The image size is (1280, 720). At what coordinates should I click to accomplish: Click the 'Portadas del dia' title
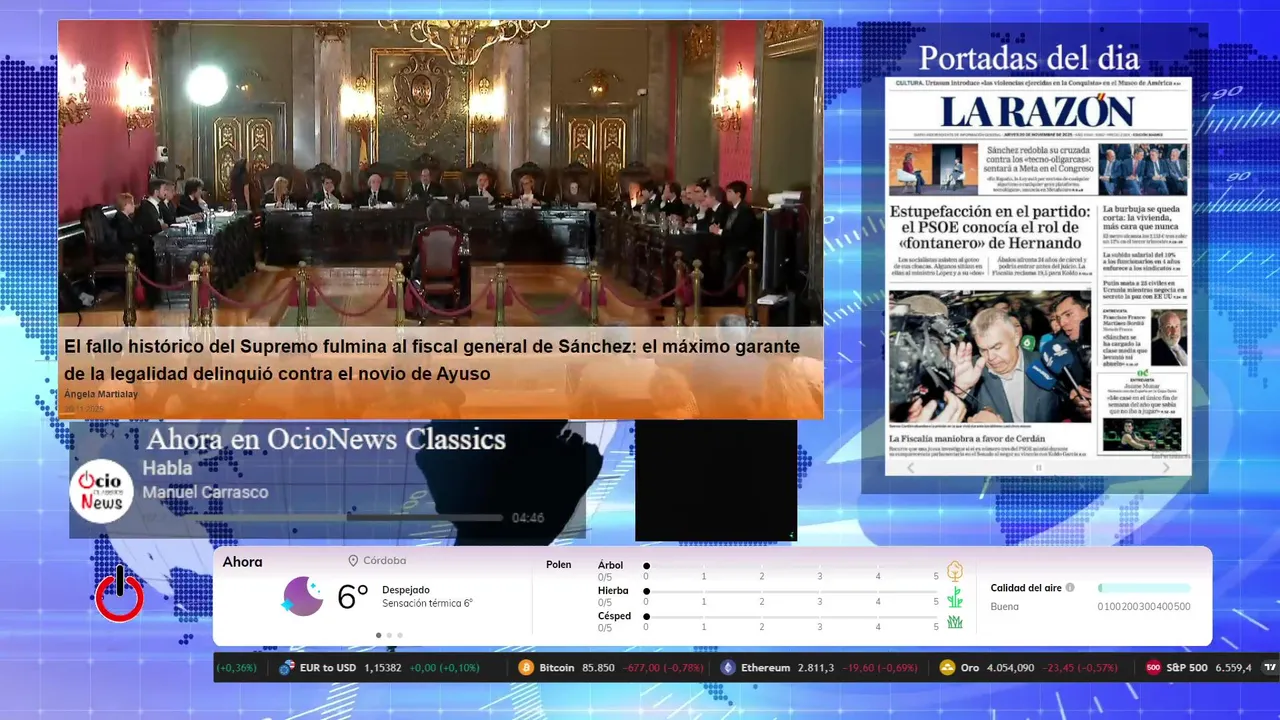tap(1029, 57)
